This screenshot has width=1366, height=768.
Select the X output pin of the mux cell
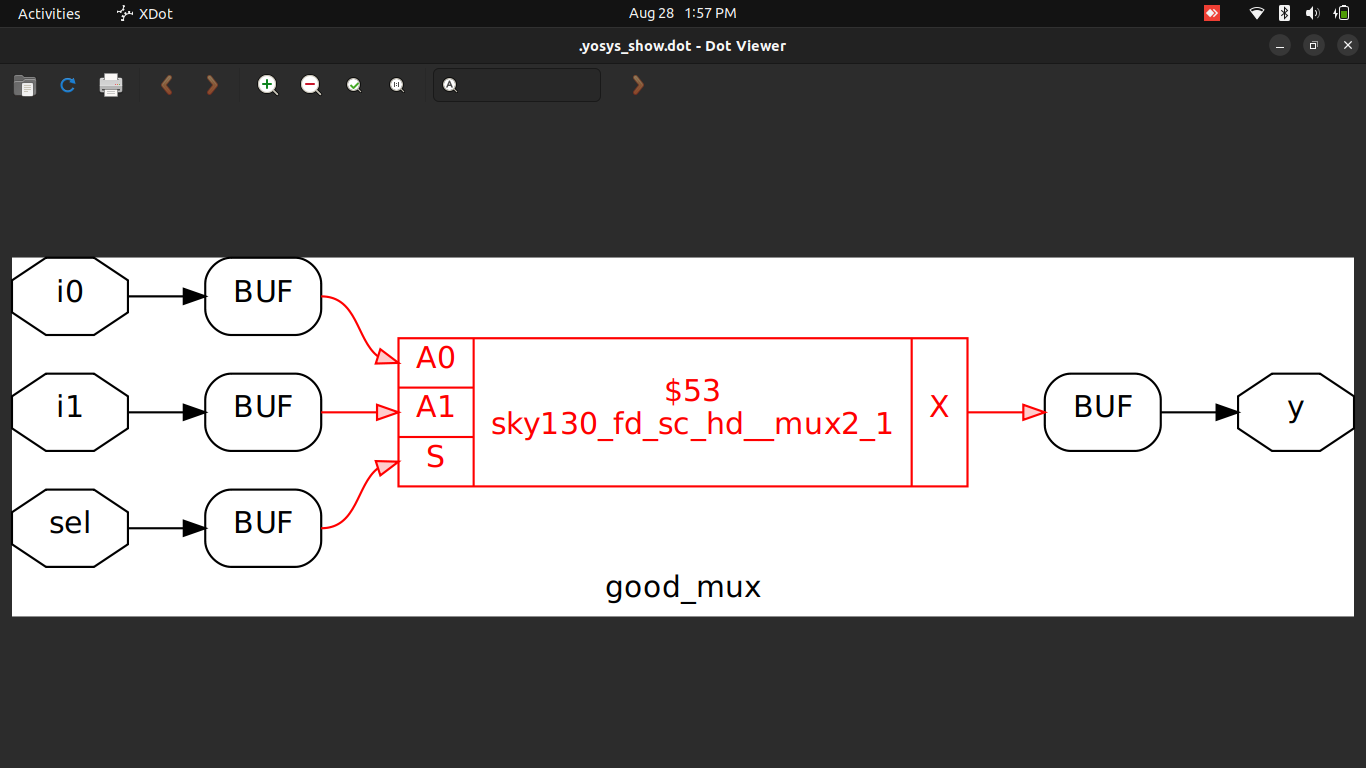(939, 410)
